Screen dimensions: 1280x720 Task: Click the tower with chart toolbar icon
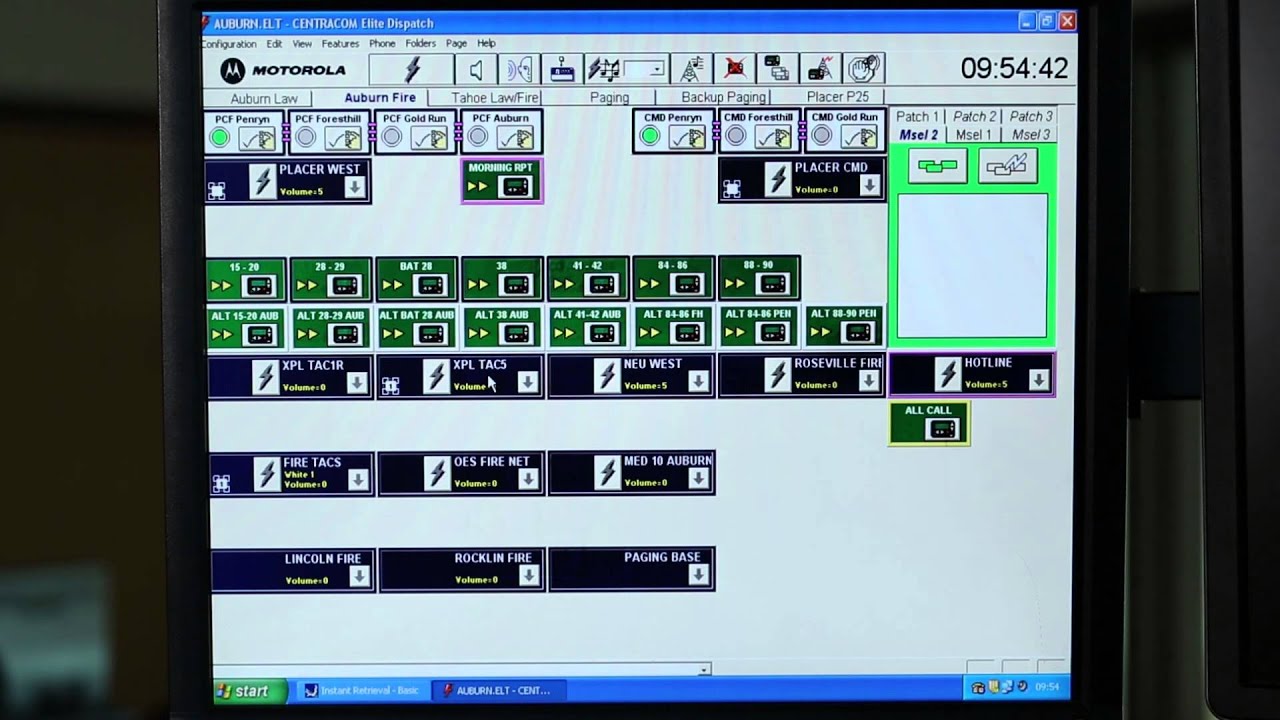click(820, 69)
